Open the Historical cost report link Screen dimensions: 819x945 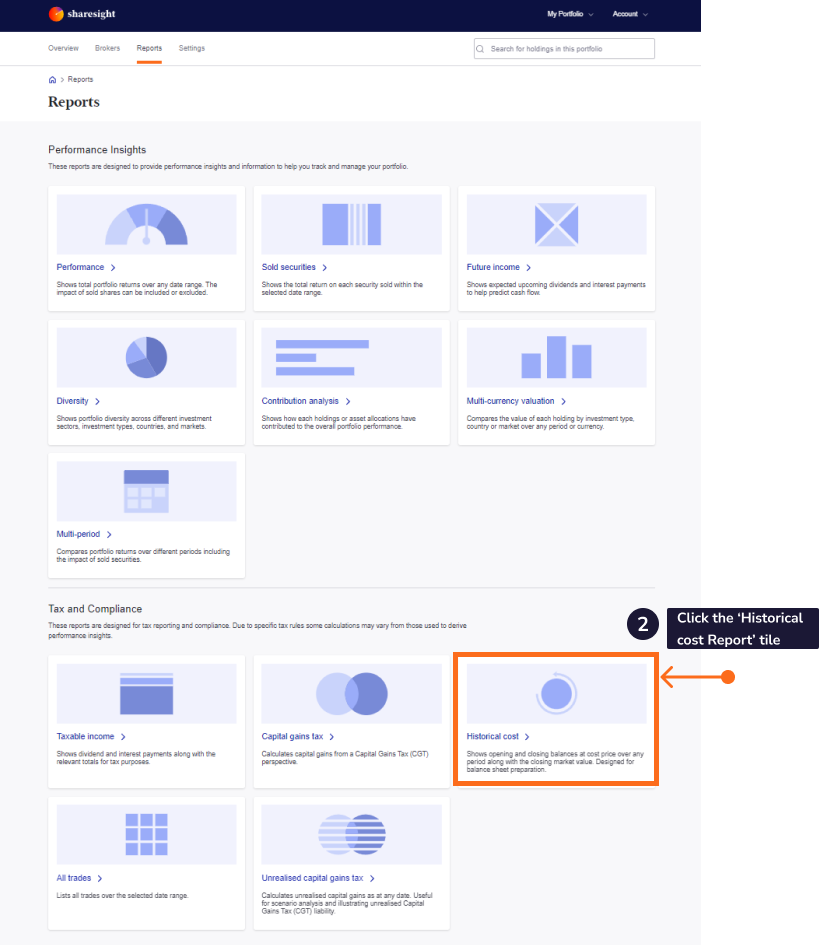coord(492,736)
